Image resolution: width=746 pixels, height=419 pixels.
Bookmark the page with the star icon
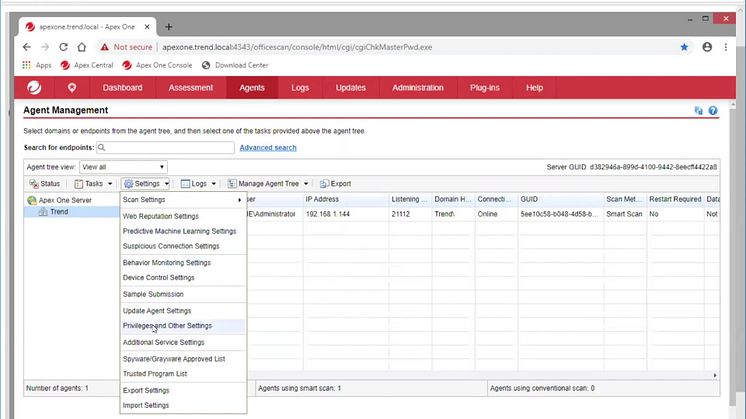tap(684, 47)
